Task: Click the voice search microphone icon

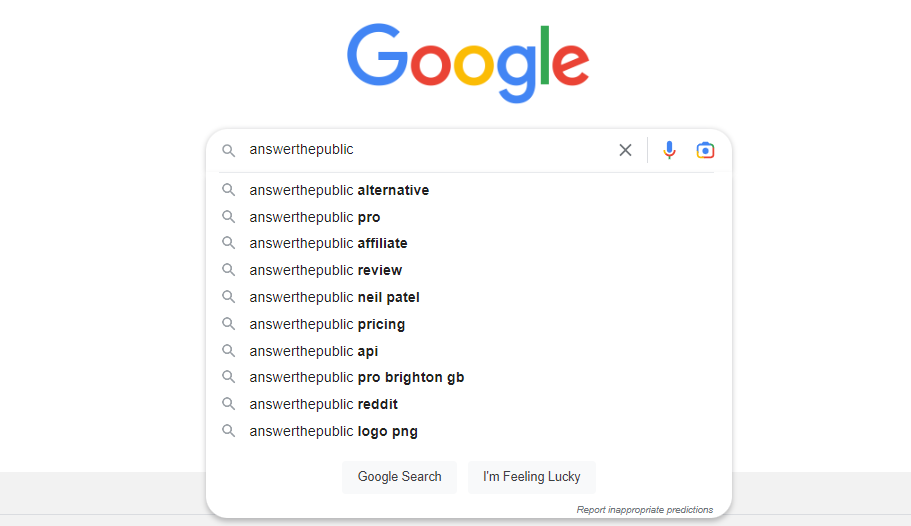Action: pos(669,150)
